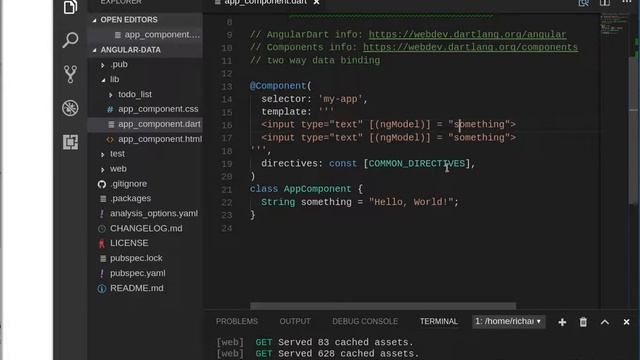Expand the .pub folder
This screenshot has width=640, height=360.
(x=102, y=65)
